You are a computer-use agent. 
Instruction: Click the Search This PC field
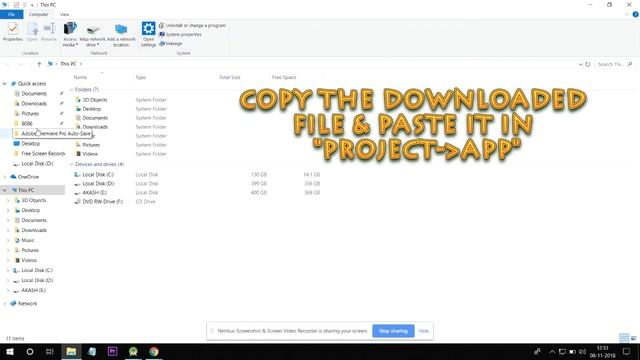pyautogui.click(x=614, y=64)
